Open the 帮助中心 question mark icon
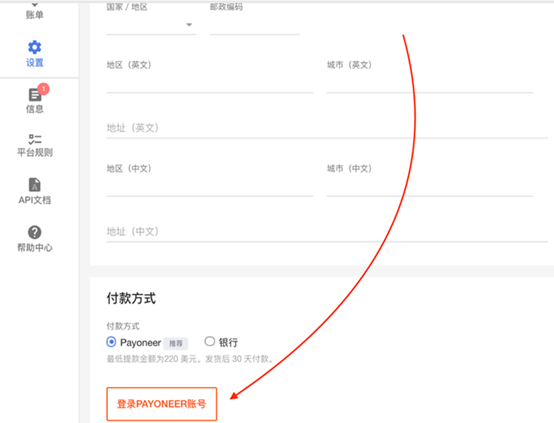Screen dimensions: 554x423 [35, 232]
